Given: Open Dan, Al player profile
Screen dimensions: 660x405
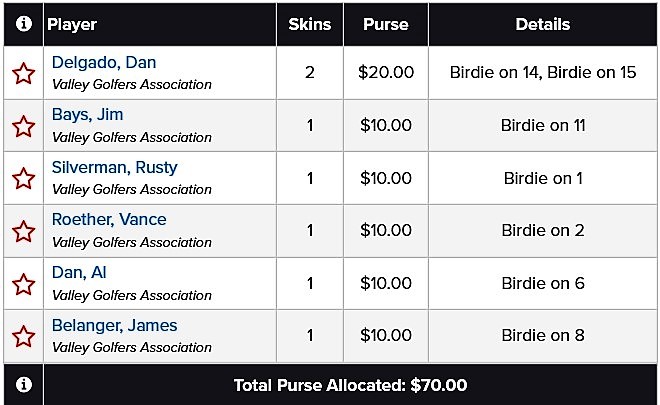Looking at the screenshot, I should (x=79, y=272).
